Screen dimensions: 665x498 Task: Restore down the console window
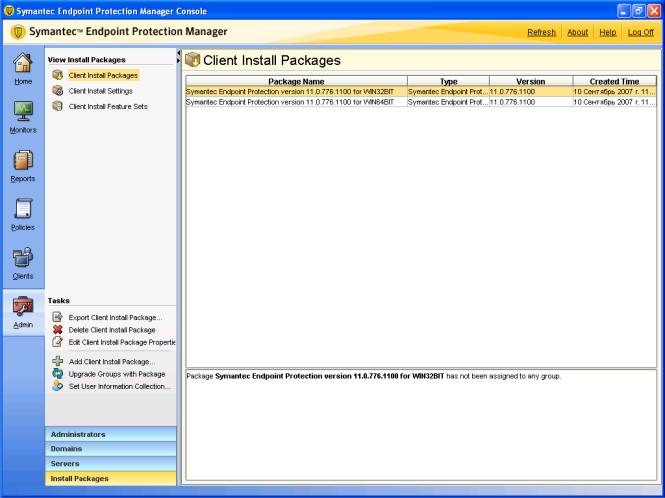[639, 11]
